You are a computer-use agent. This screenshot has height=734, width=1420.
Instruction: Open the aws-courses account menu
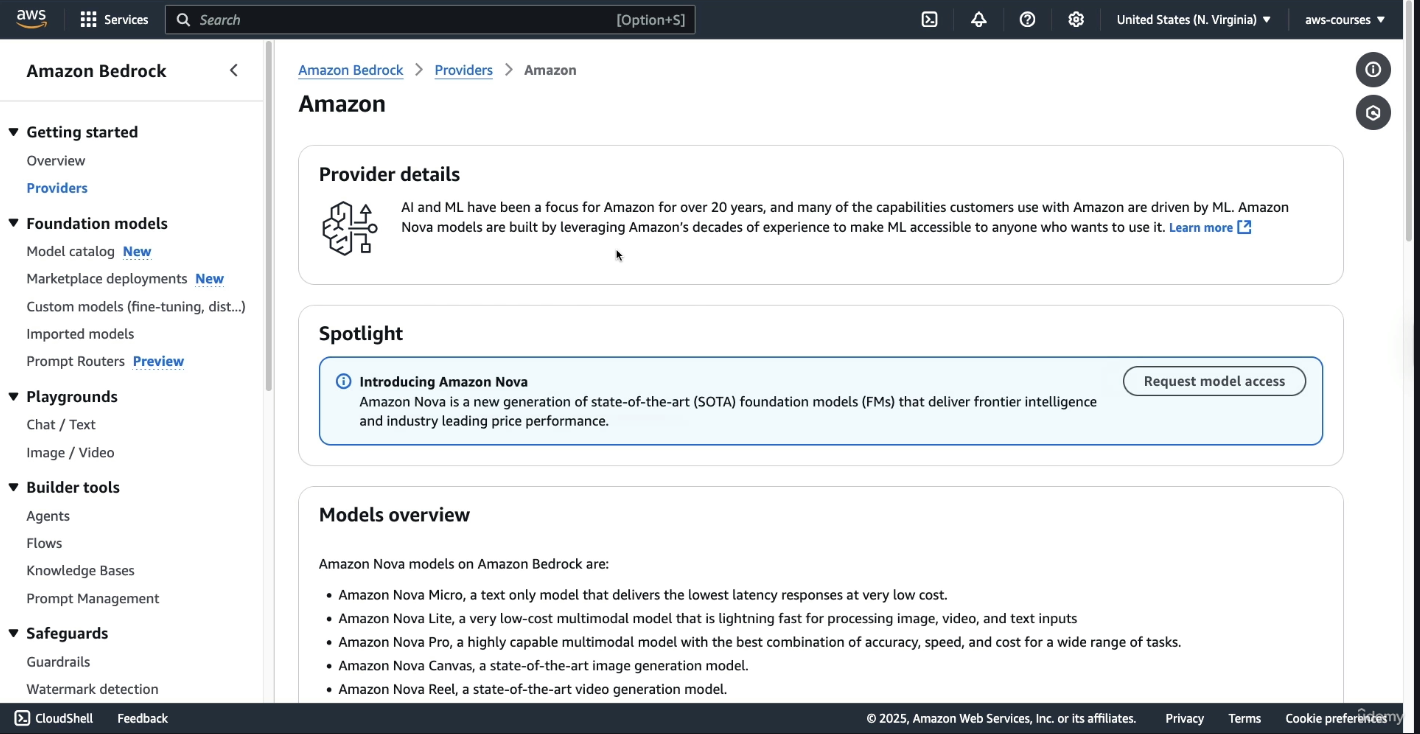(1345, 19)
